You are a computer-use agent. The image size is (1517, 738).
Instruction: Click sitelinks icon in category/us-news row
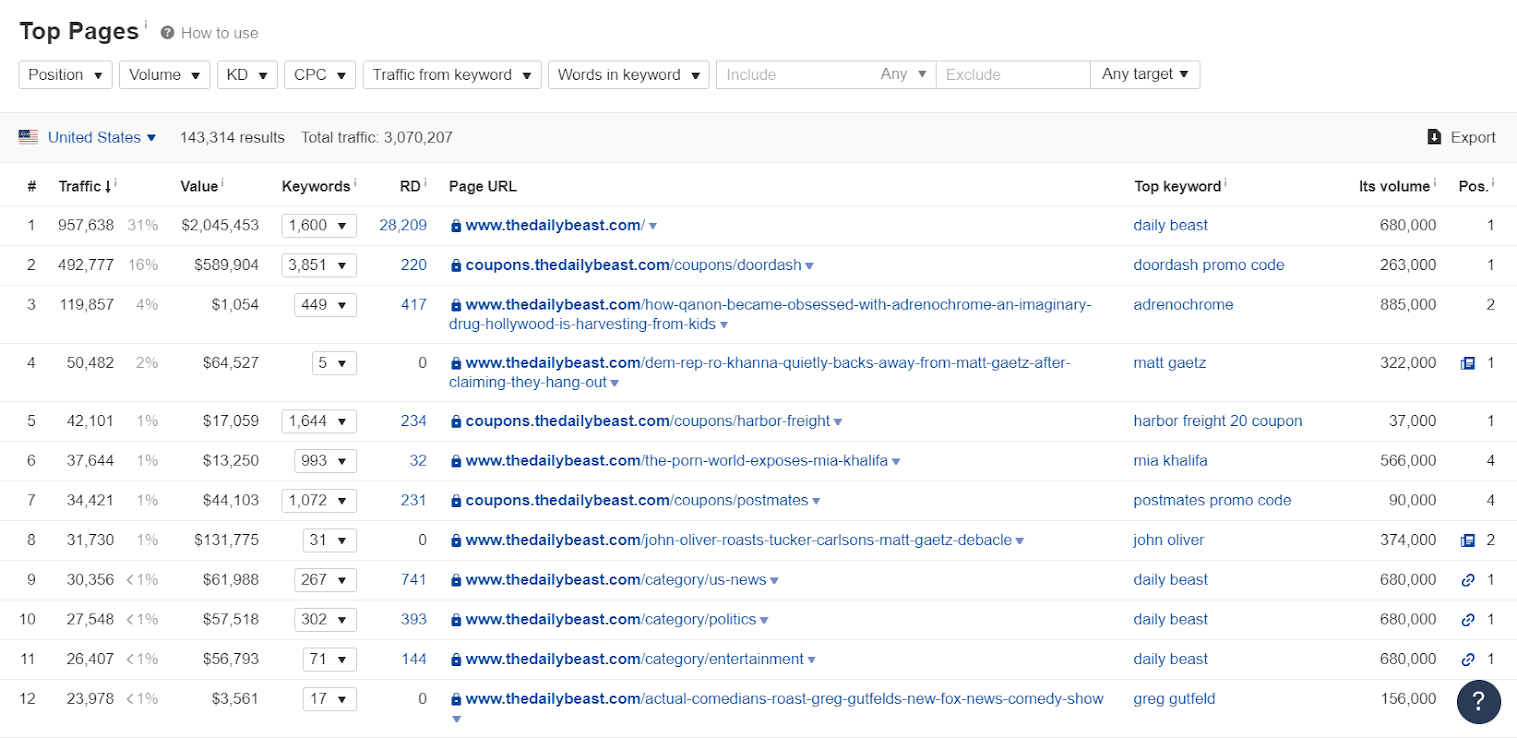1468,580
